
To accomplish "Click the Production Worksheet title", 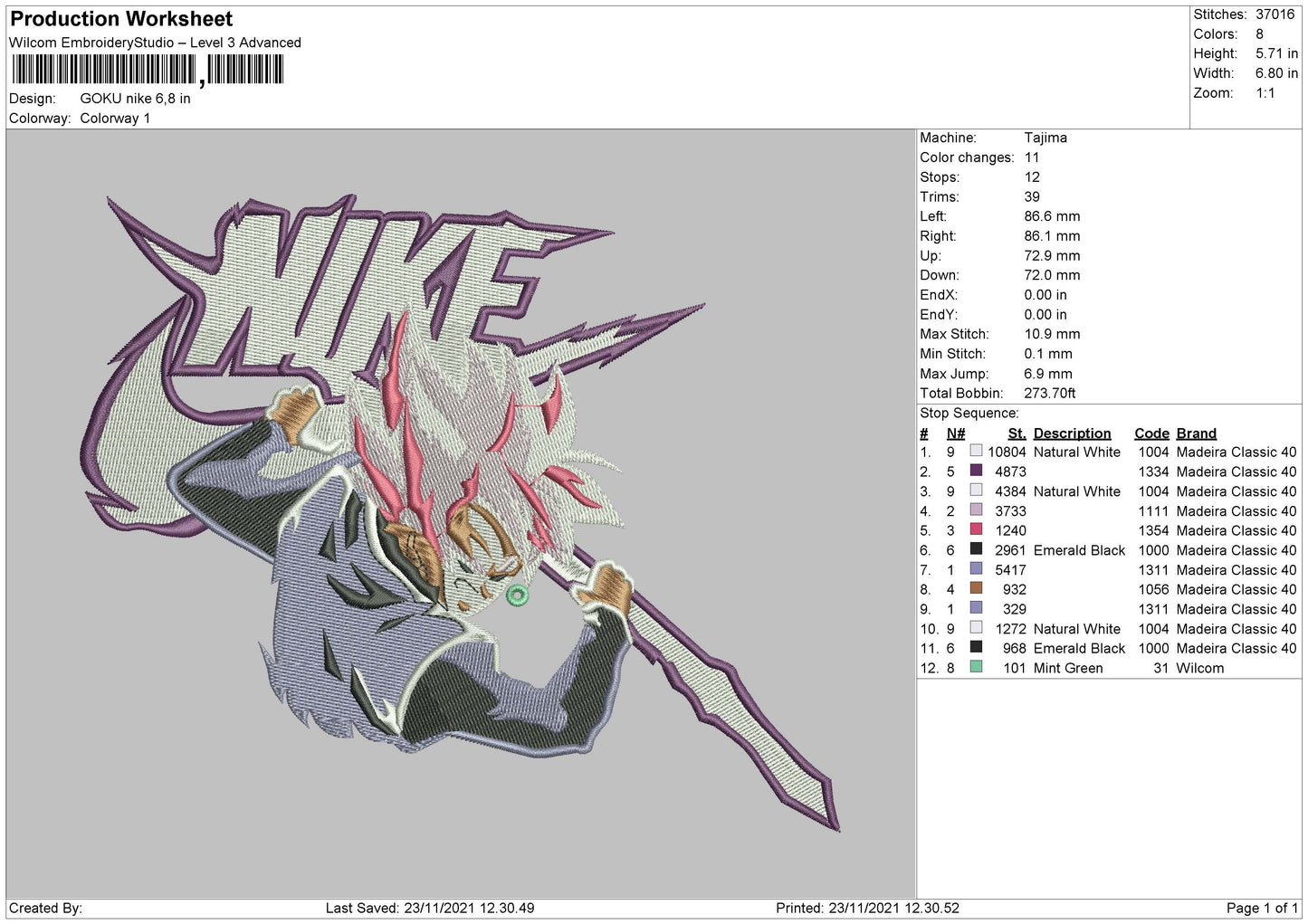I will [x=121, y=19].
